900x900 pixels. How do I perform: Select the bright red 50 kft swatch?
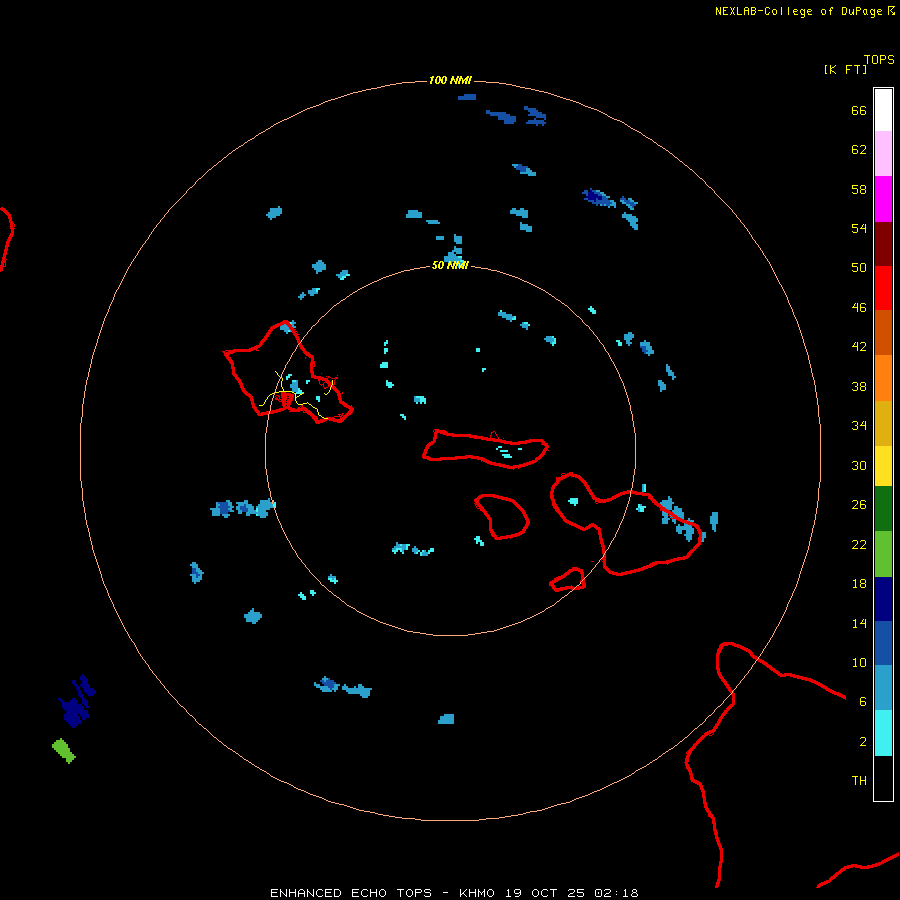click(883, 289)
